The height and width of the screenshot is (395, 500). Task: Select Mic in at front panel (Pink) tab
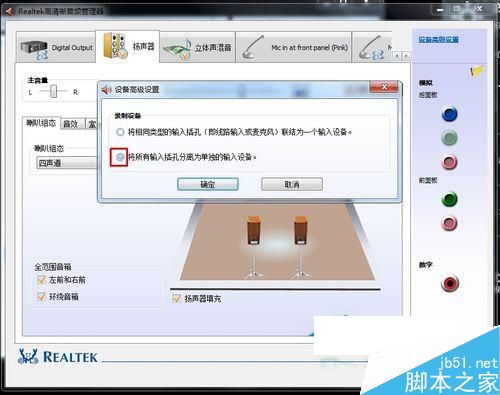point(294,47)
